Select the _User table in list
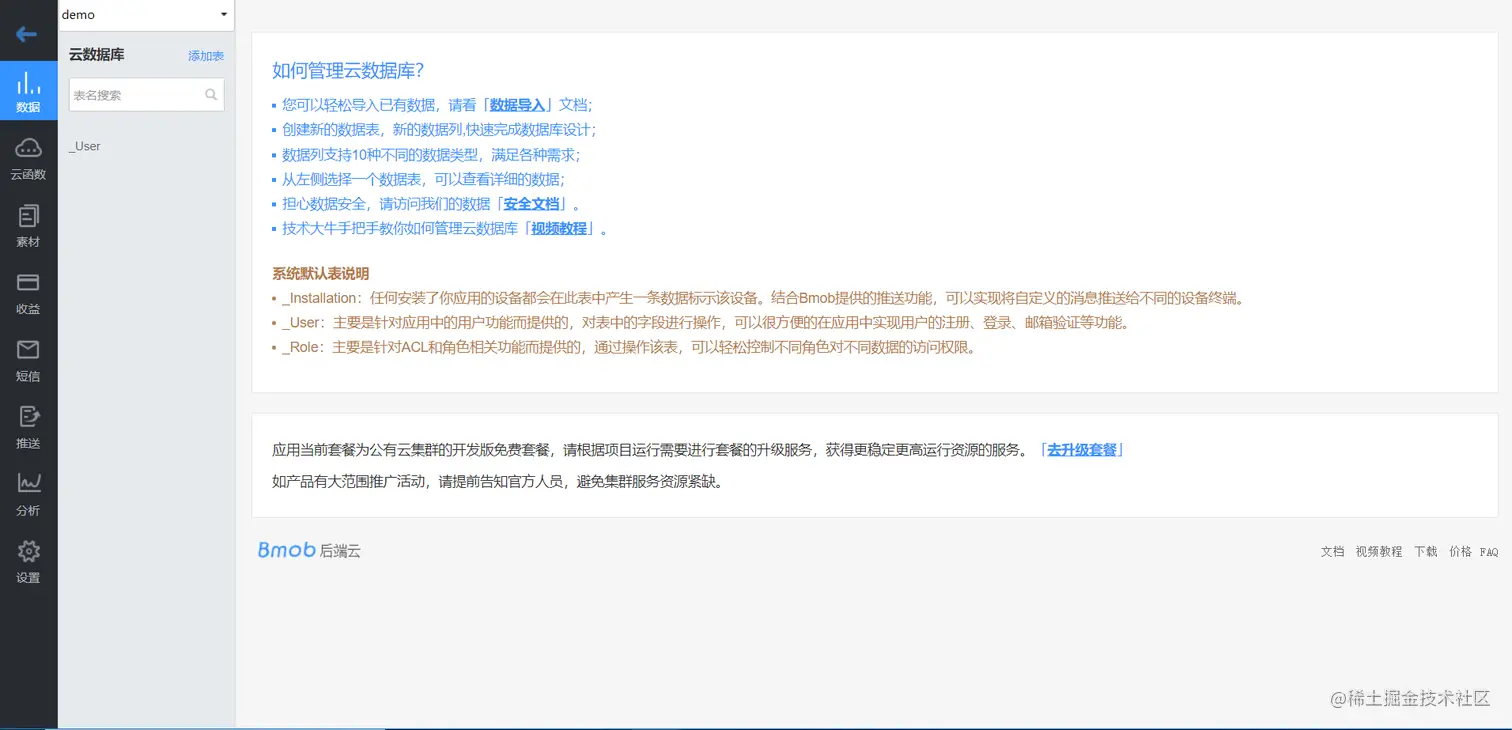 [x=85, y=146]
